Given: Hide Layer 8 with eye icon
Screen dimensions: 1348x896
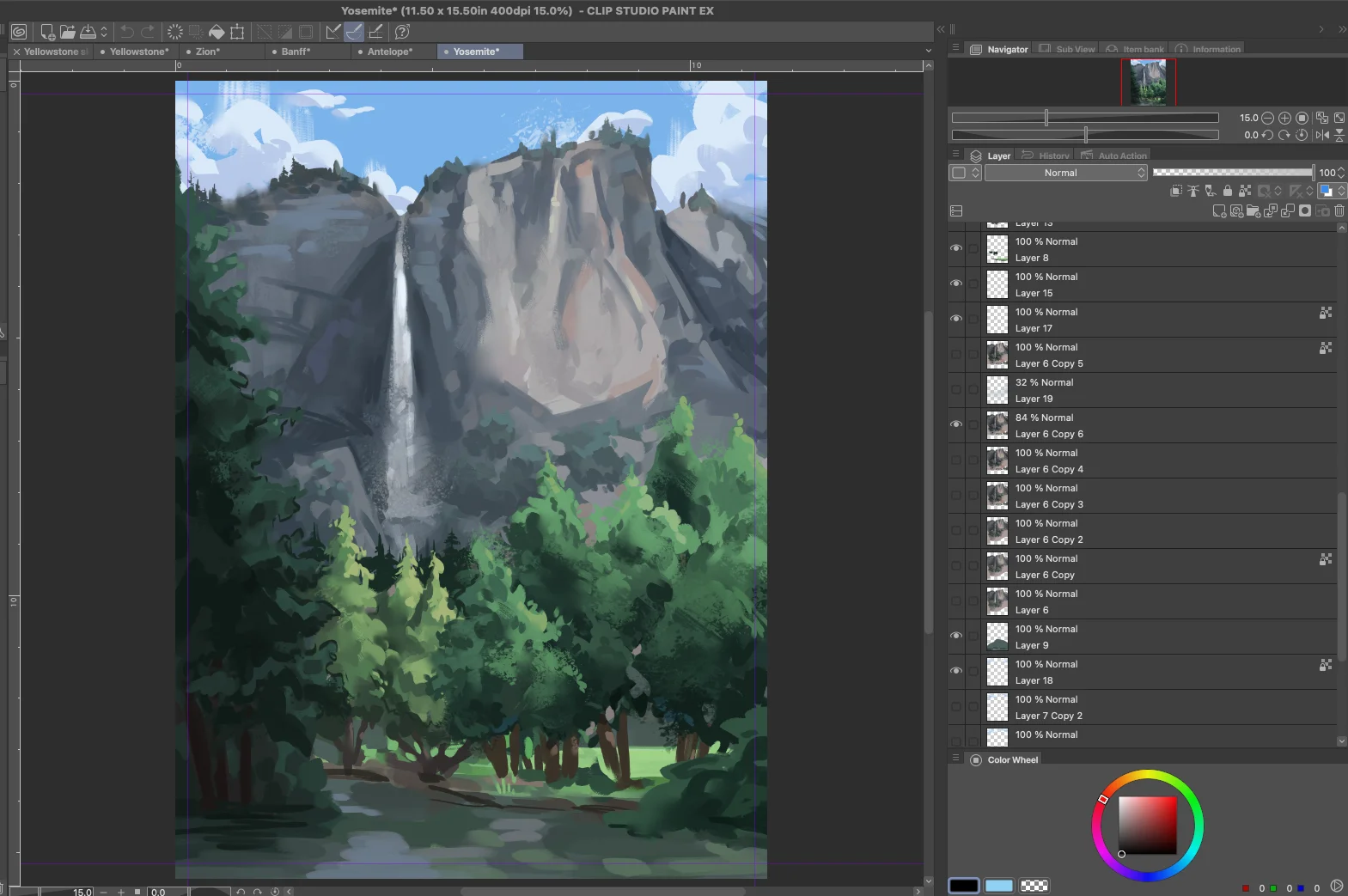Looking at the screenshot, I should coord(956,248).
